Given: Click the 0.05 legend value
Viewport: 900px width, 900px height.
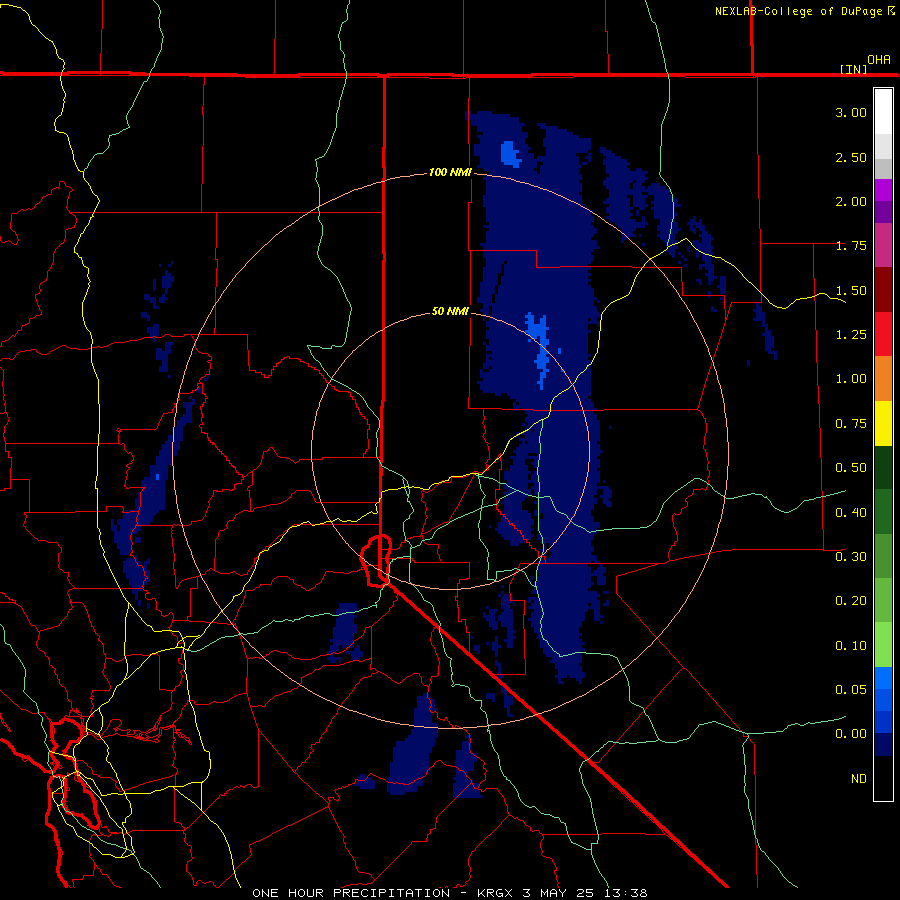Looking at the screenshot, I should pyautogui.click(x=851, y=690).
